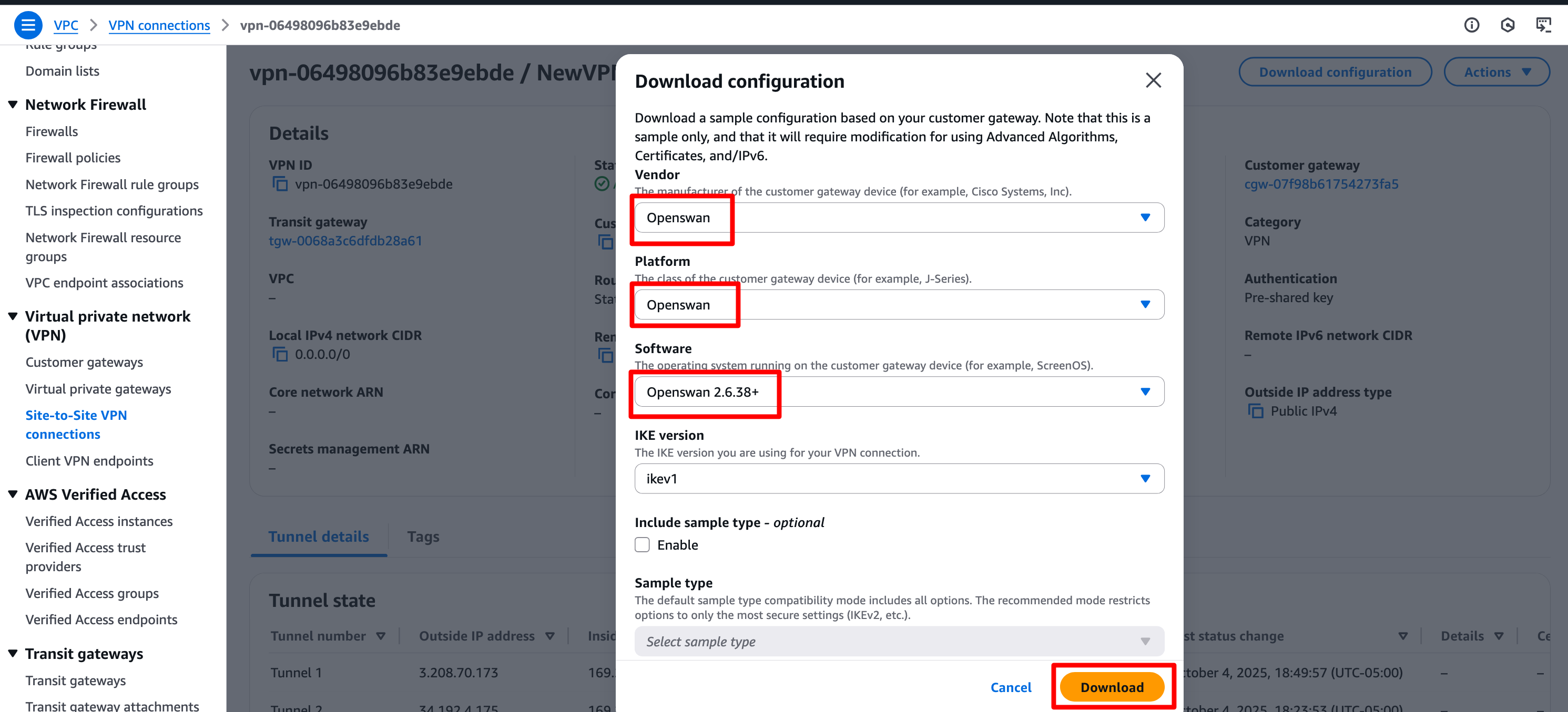The width and height of the screenshot is (1568, 712).
Task: Close the Download configuration dialog
Action: (1153, 80)
